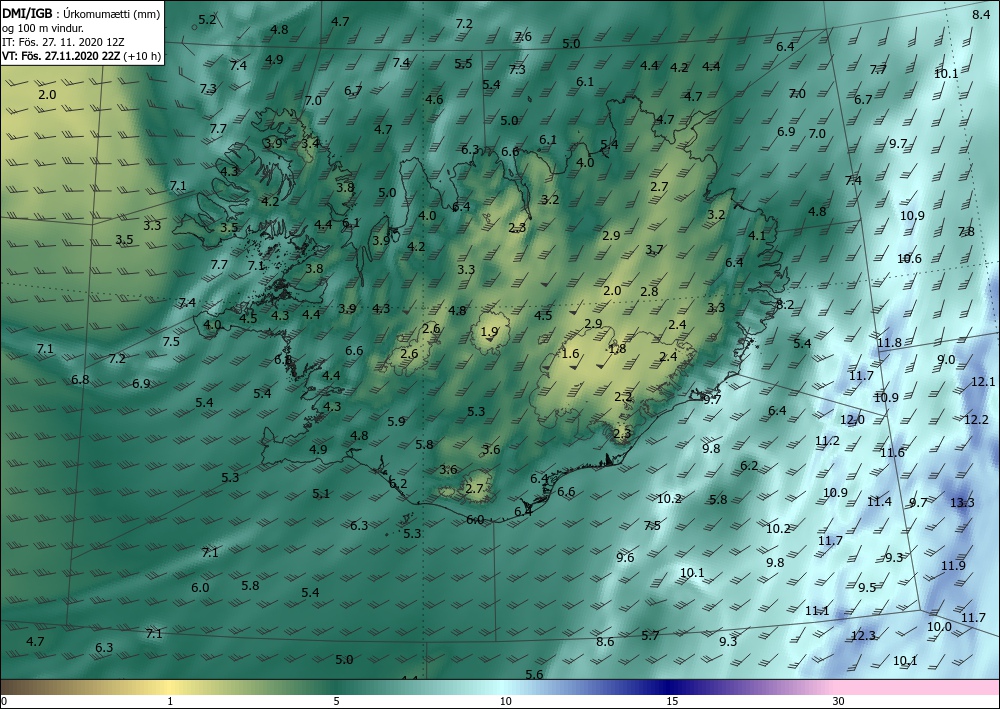Click the 12.0 value on the map
1000x709 pixels.
(x=853, y=420)
